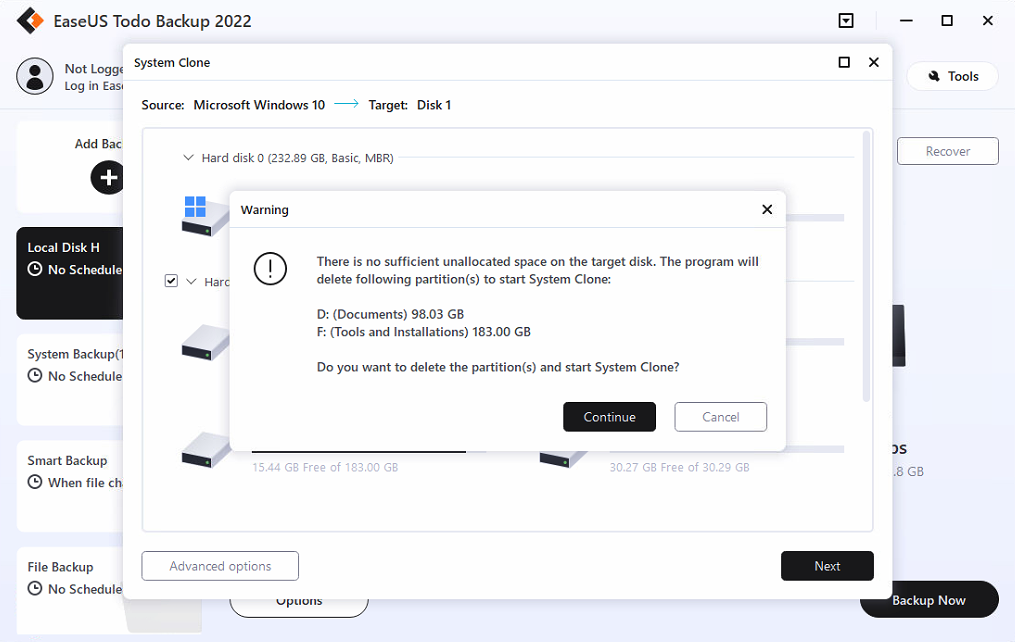This screenshot has height=642, width=1015.
Task: Open Advanced options in System Clone
Action: pyautogui.click(x=220, y=566)
